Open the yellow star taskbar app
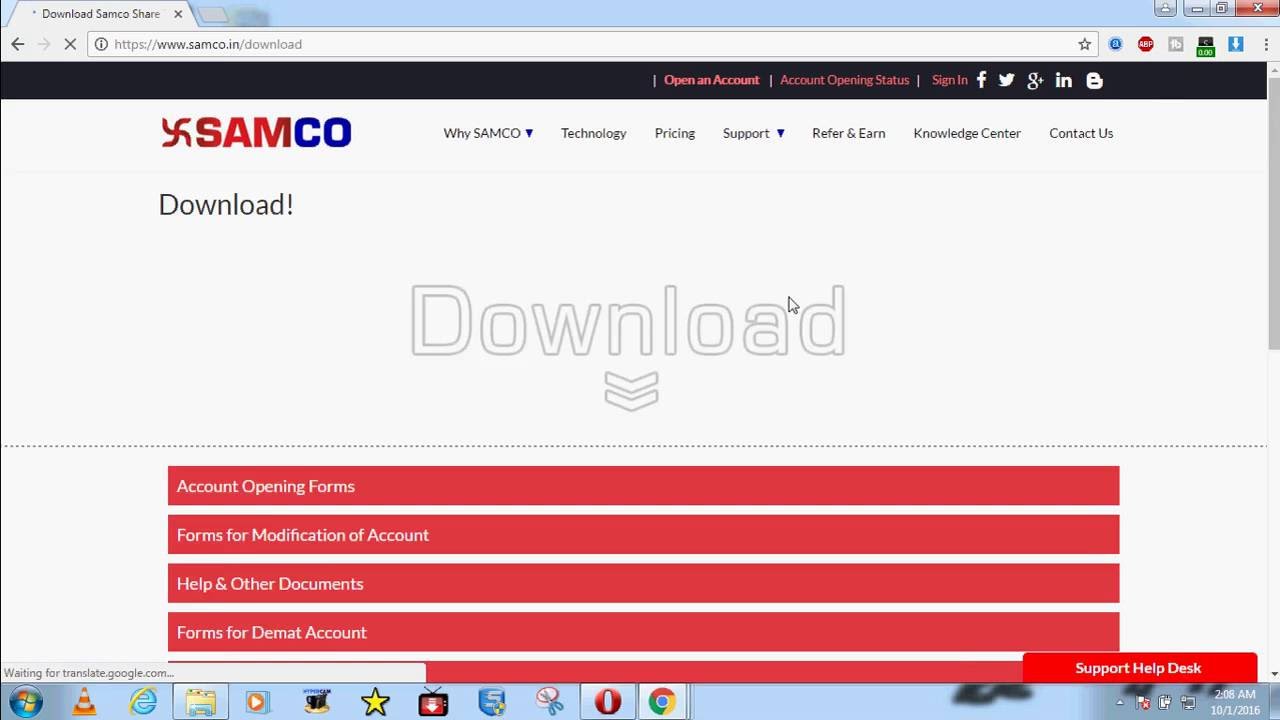Image resolution: width=1280 pixels, height=720 pixels. [x=375, y=702]
